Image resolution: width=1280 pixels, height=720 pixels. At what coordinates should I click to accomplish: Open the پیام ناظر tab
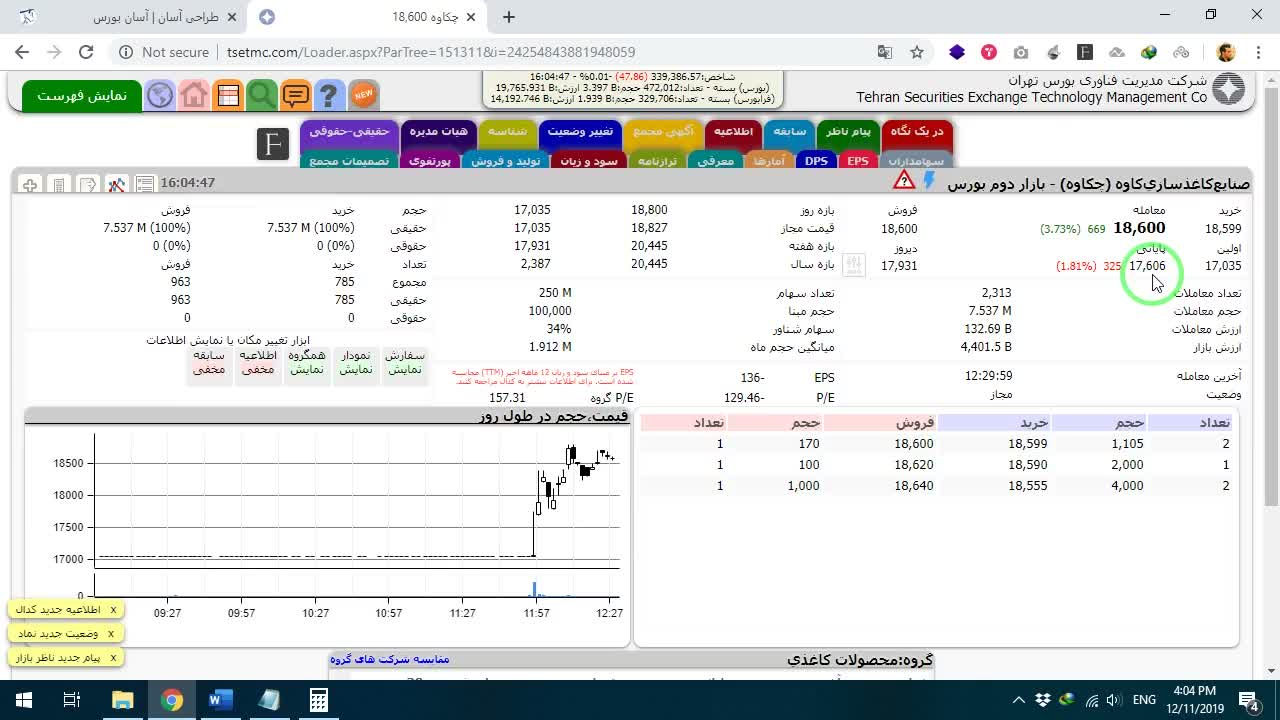point(848,131)
